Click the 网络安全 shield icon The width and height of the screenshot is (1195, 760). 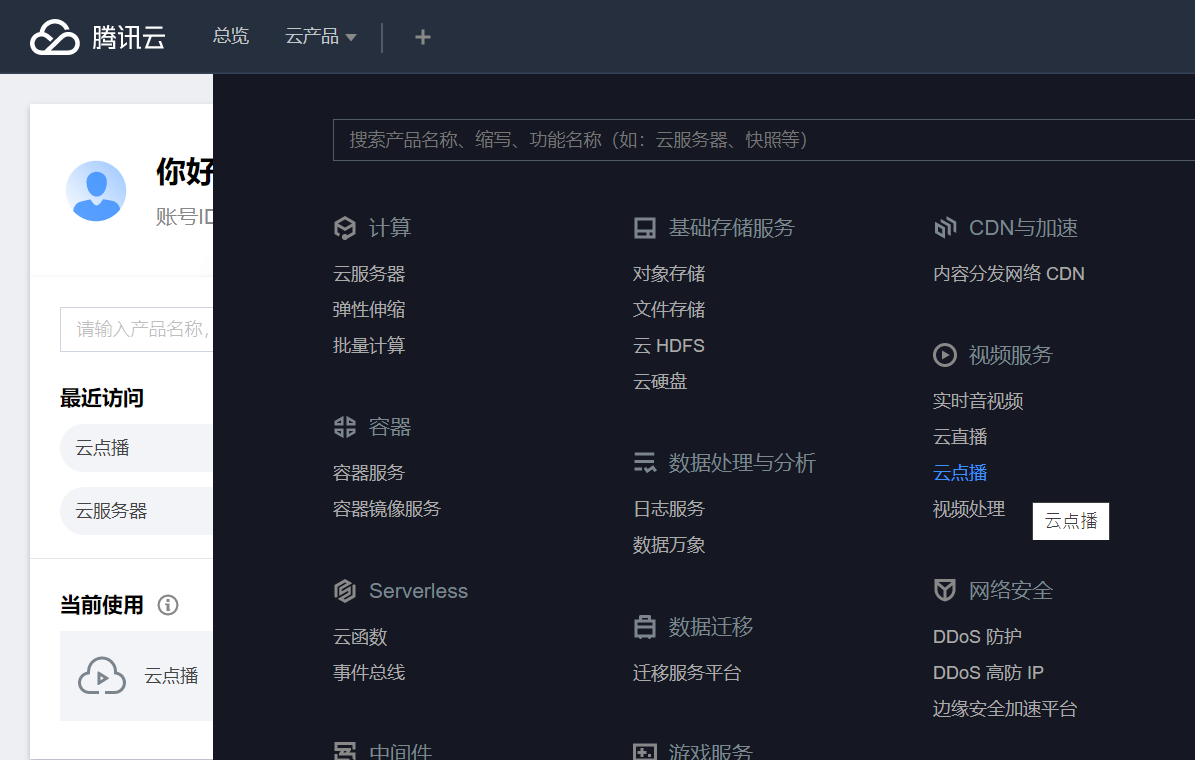[944, 590]
